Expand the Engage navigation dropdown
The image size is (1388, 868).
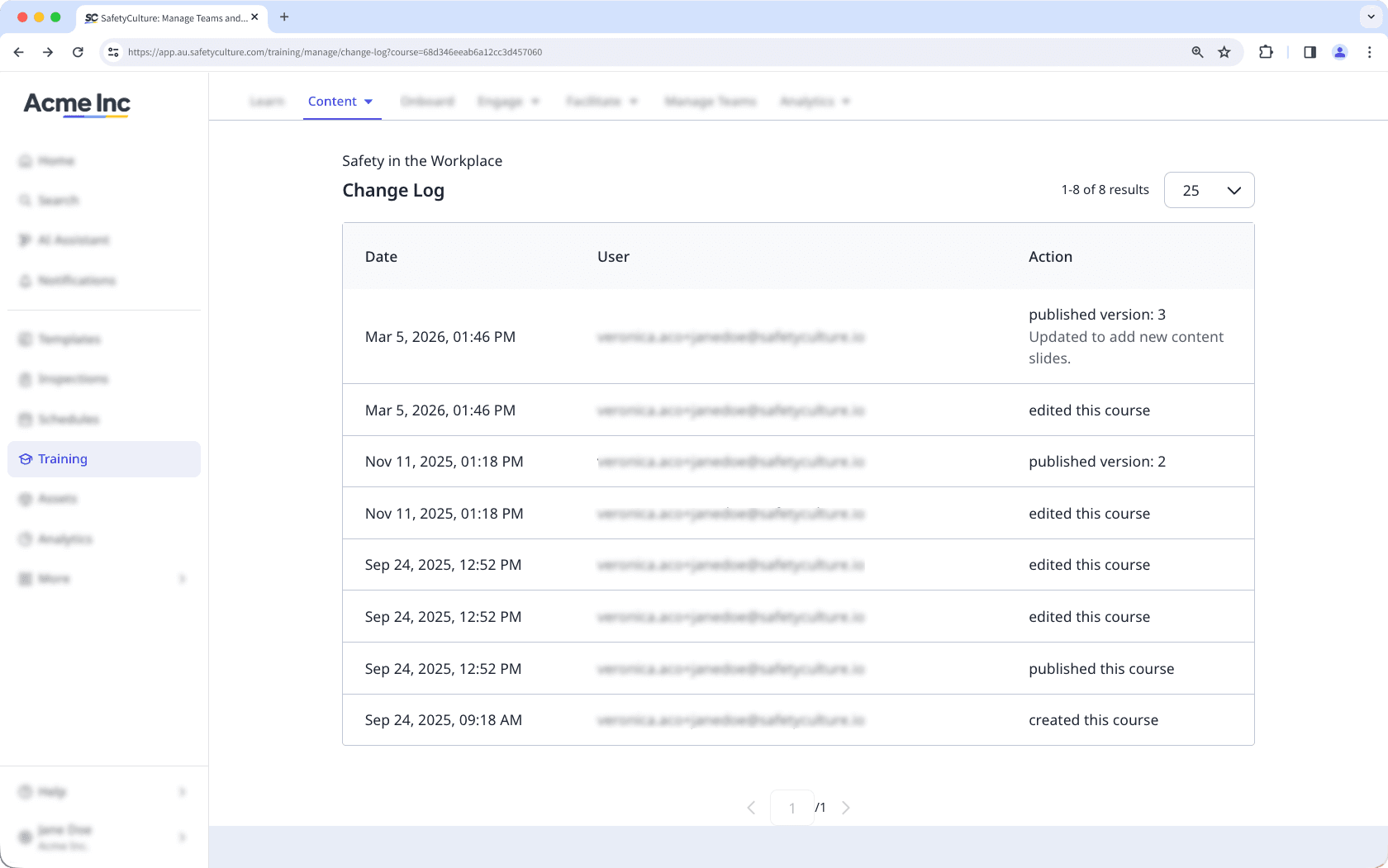click(x=508, y=101)
